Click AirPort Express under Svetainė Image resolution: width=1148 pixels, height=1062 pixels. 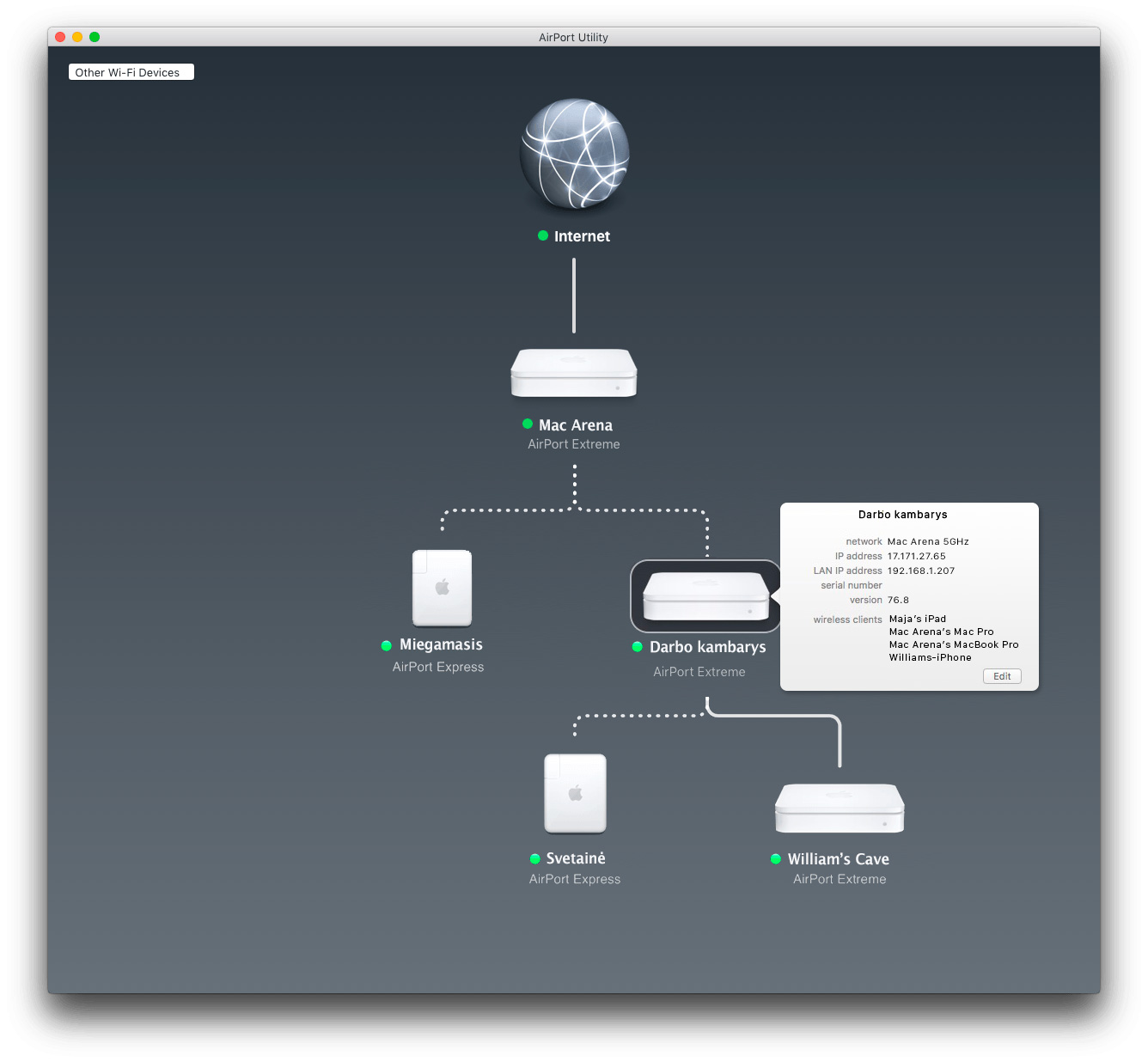click(575, 879)
